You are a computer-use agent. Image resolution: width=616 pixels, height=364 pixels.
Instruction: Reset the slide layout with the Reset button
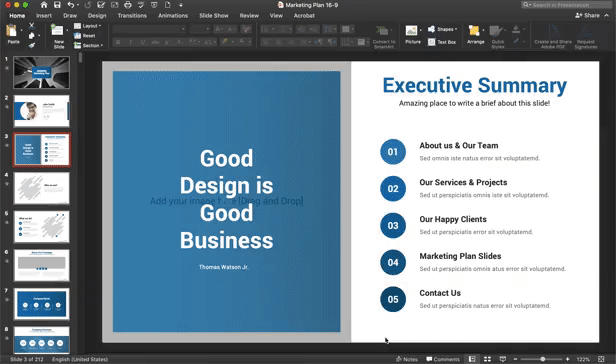click(85, 36)
